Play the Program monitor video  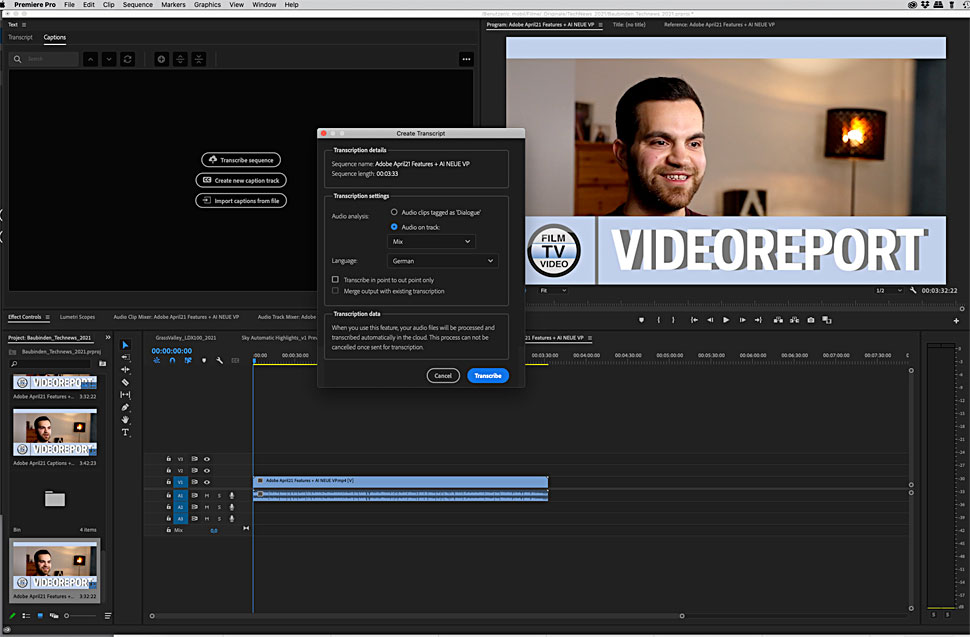pos(726,320)
